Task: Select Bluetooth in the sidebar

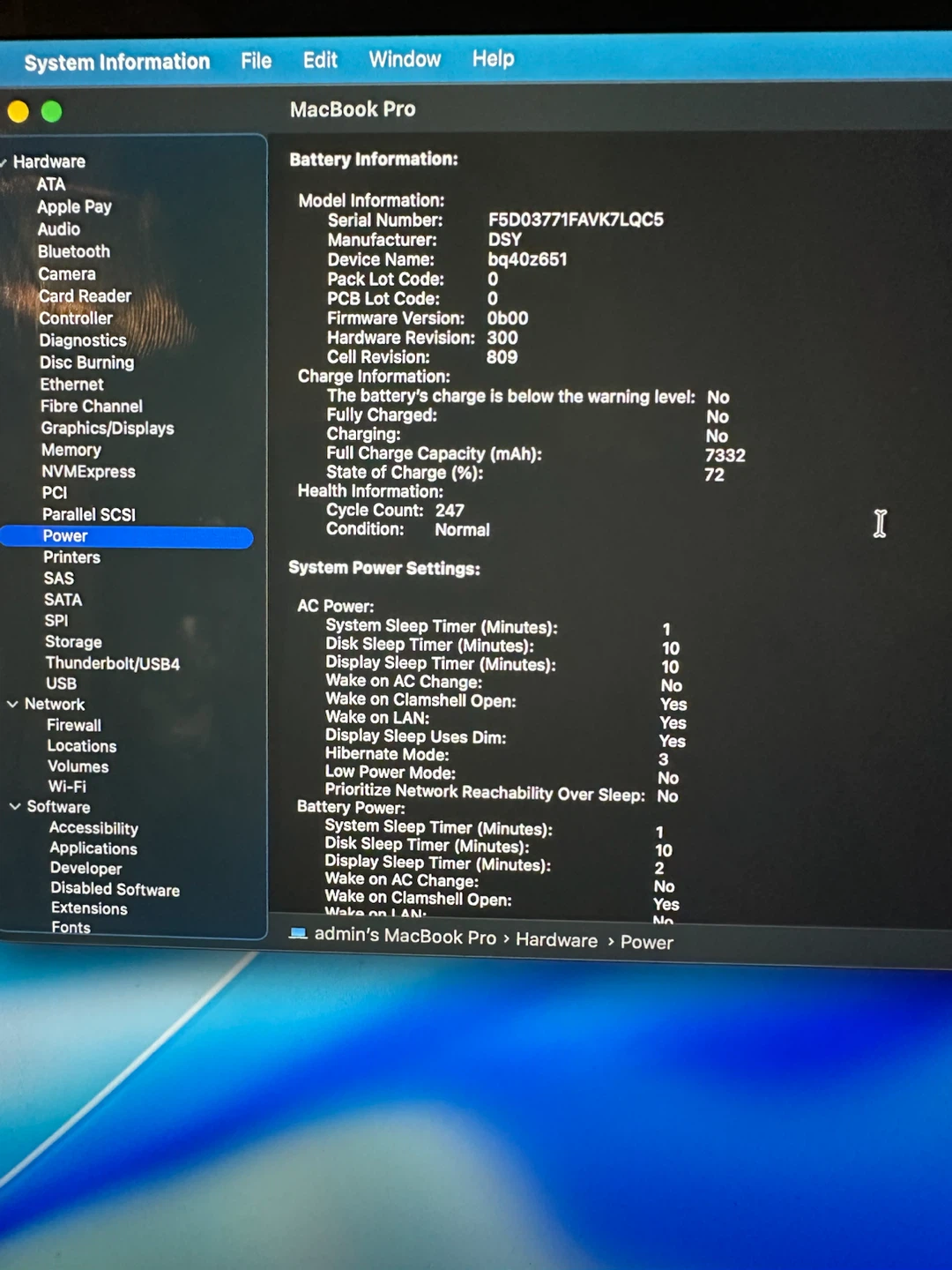Action: [73, 251]
